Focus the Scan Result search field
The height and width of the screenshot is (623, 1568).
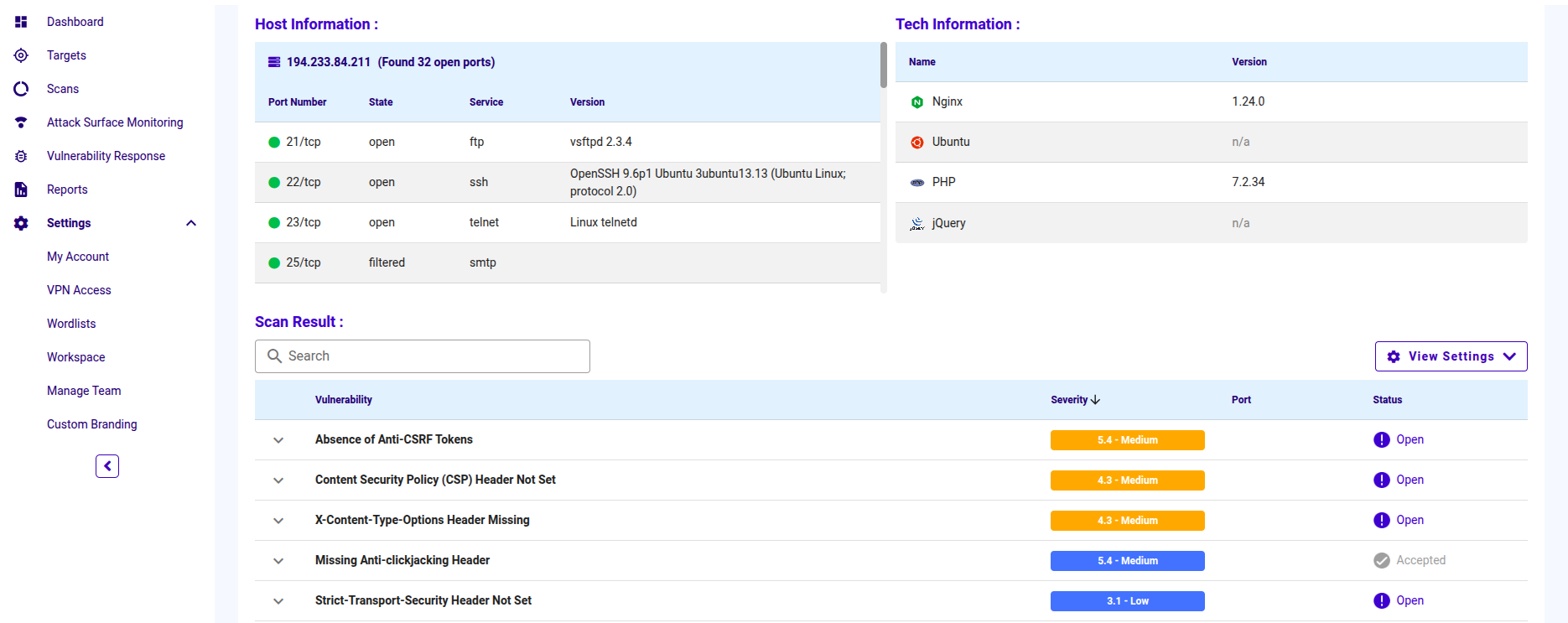pyautogui.click(x=423, y=356)
